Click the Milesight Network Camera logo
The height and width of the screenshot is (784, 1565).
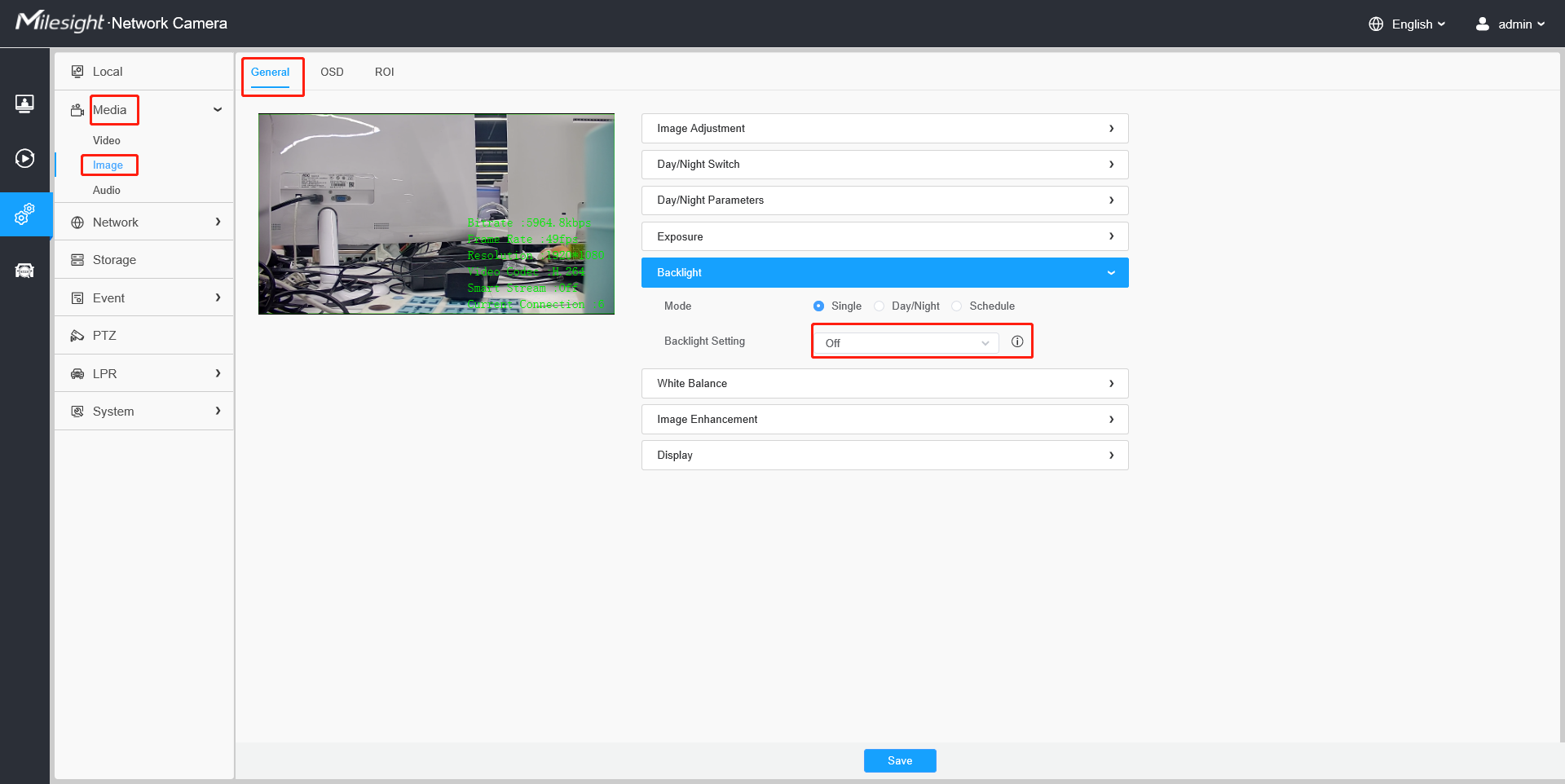point(121,22)
